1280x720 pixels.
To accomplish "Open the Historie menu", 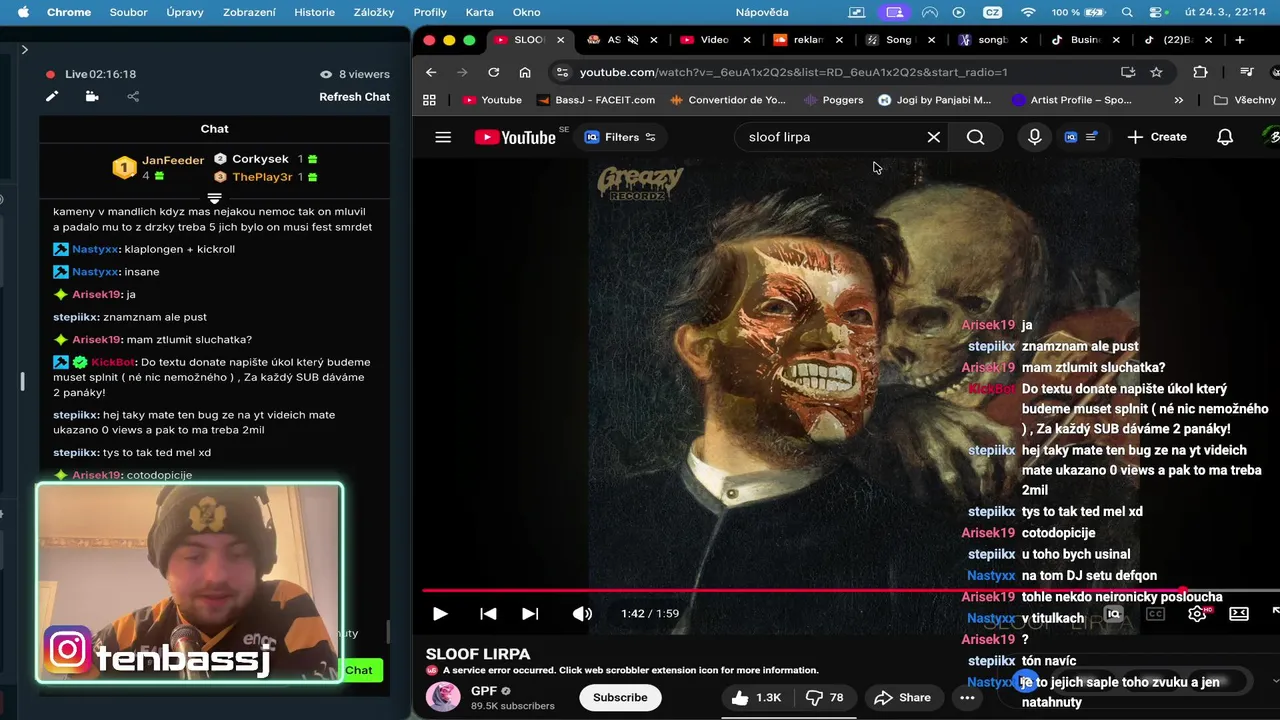I will click(314, 12).
